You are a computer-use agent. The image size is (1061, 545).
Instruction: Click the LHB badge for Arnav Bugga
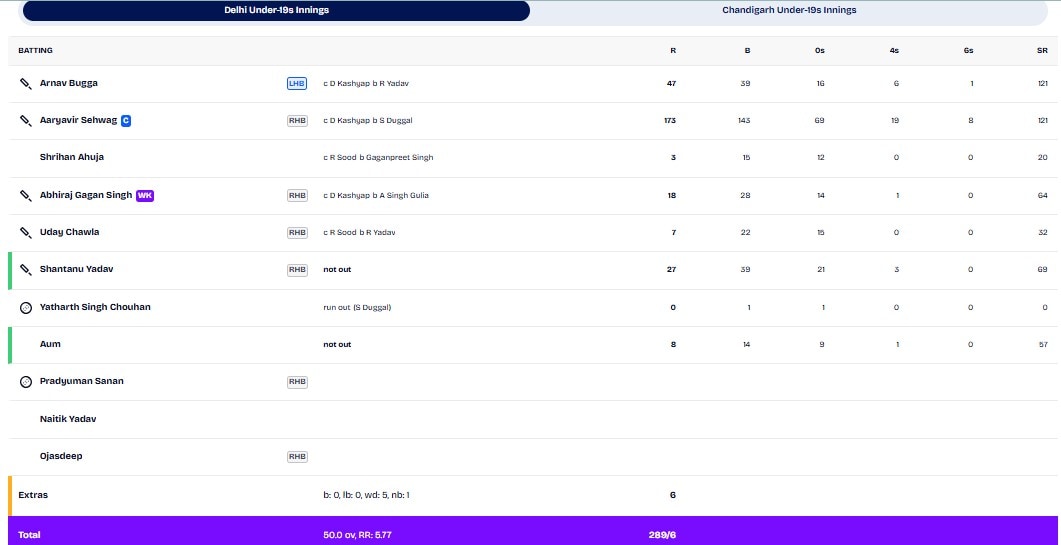[297, 84]
